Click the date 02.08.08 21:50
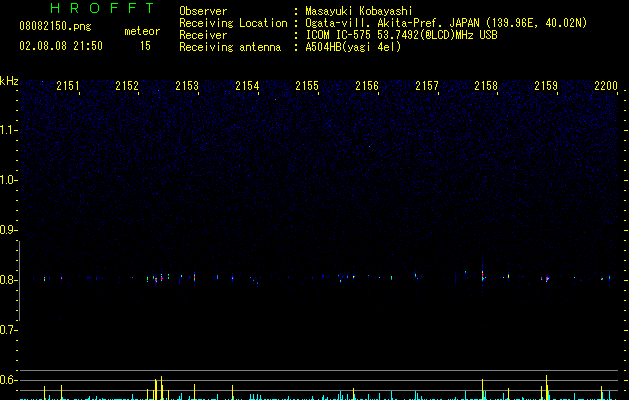Viewport: 629px width, 400px height. pos(61,46)
